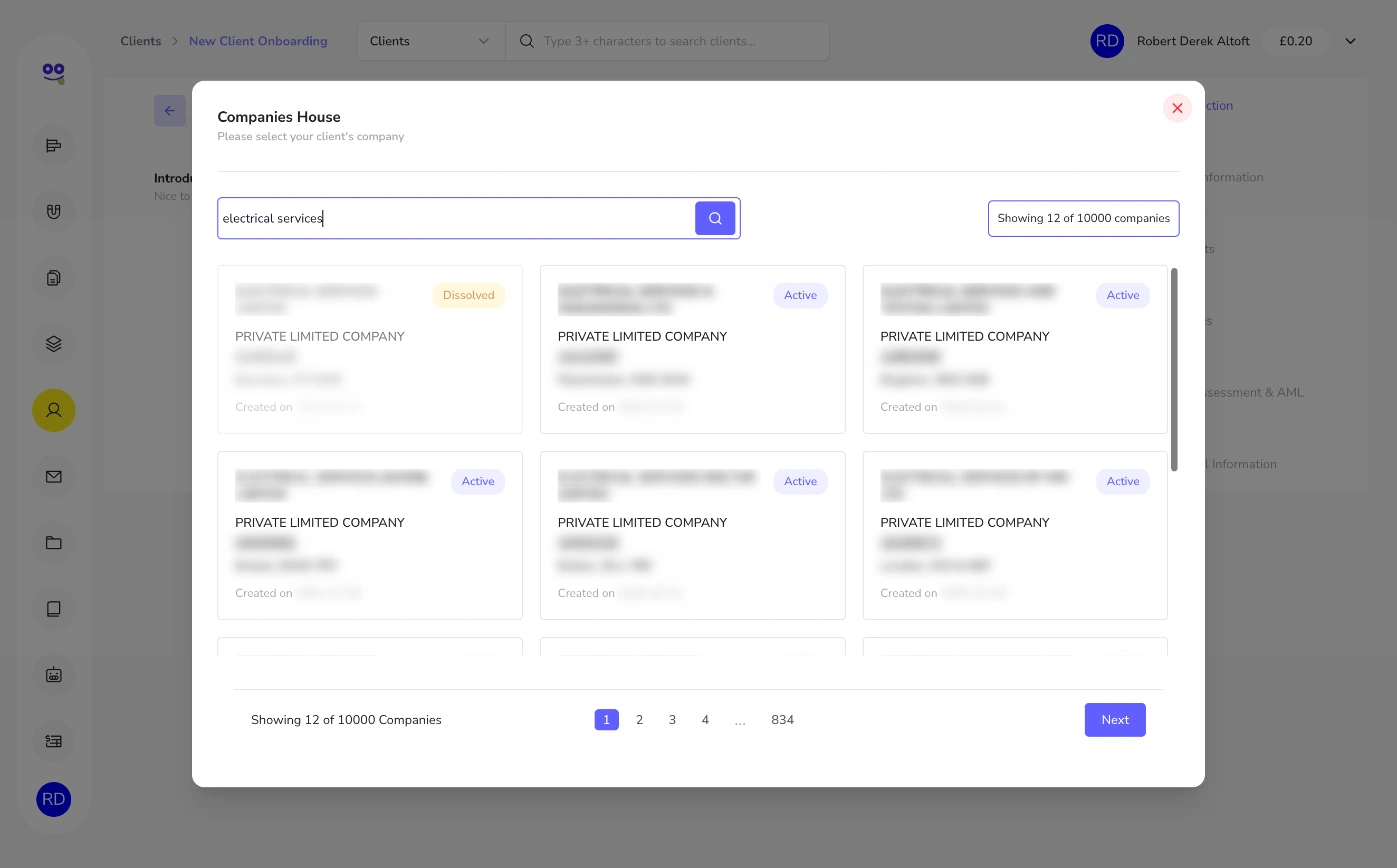Screen dimensions: 1397x868
Task: Click the magnifier search button in dialog
Action: 715,218
